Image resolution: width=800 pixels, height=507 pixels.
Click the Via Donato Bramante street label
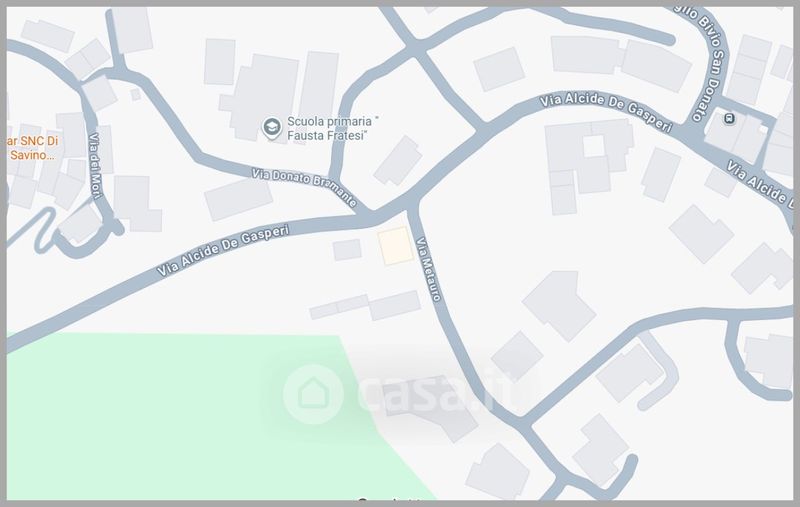tap(305, 187)
